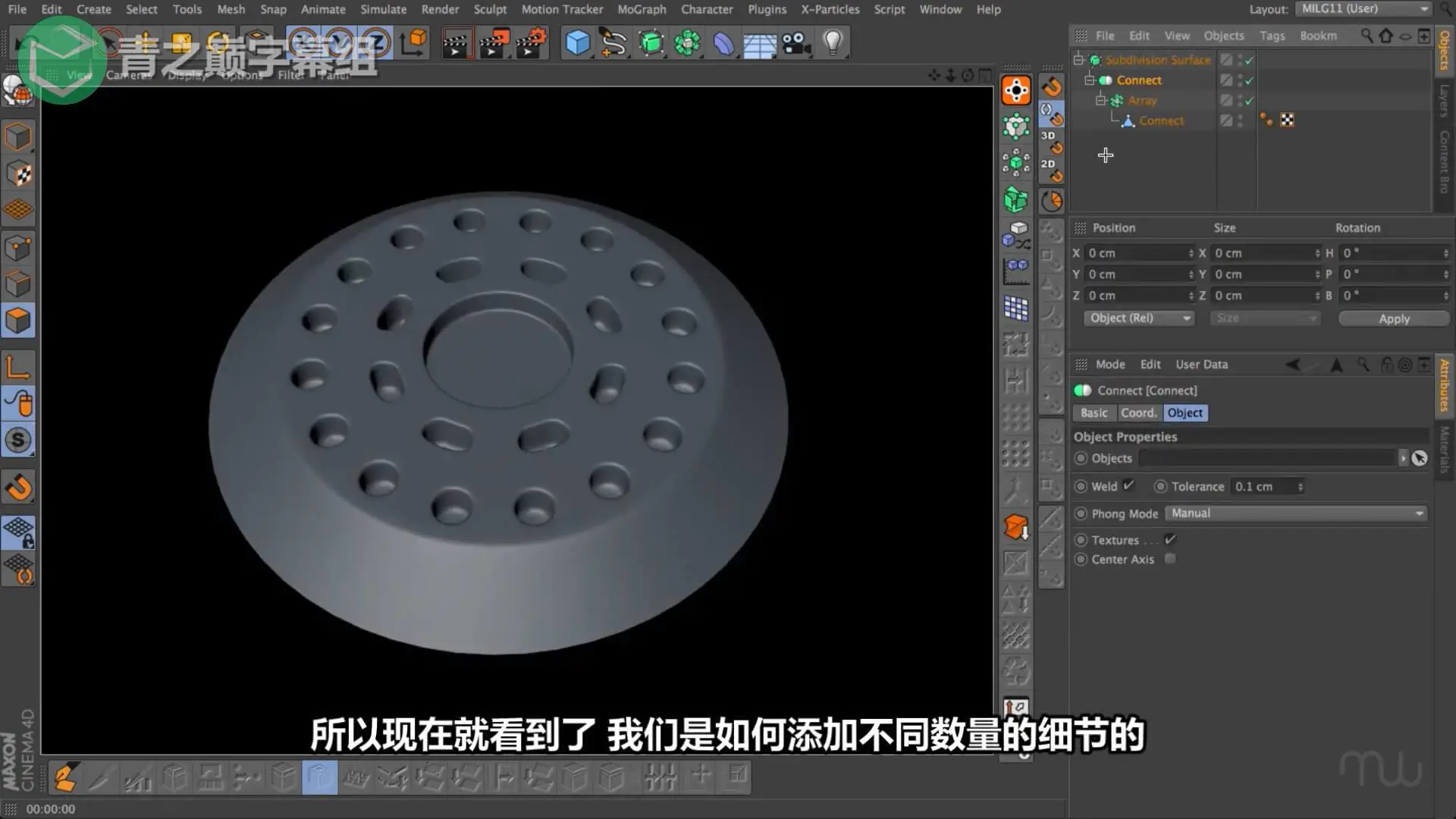Open Object Manager Objects menu
This screenshot has width=1456, height=819.
1223,36
